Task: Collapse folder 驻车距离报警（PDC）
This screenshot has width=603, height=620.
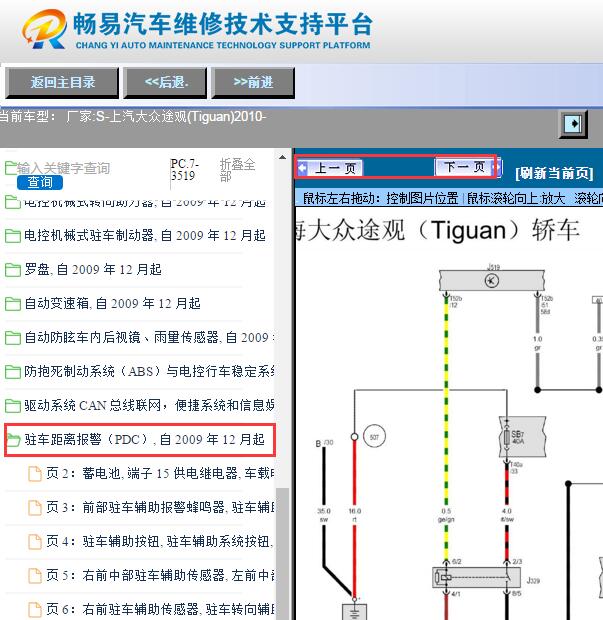Action: 144,440
